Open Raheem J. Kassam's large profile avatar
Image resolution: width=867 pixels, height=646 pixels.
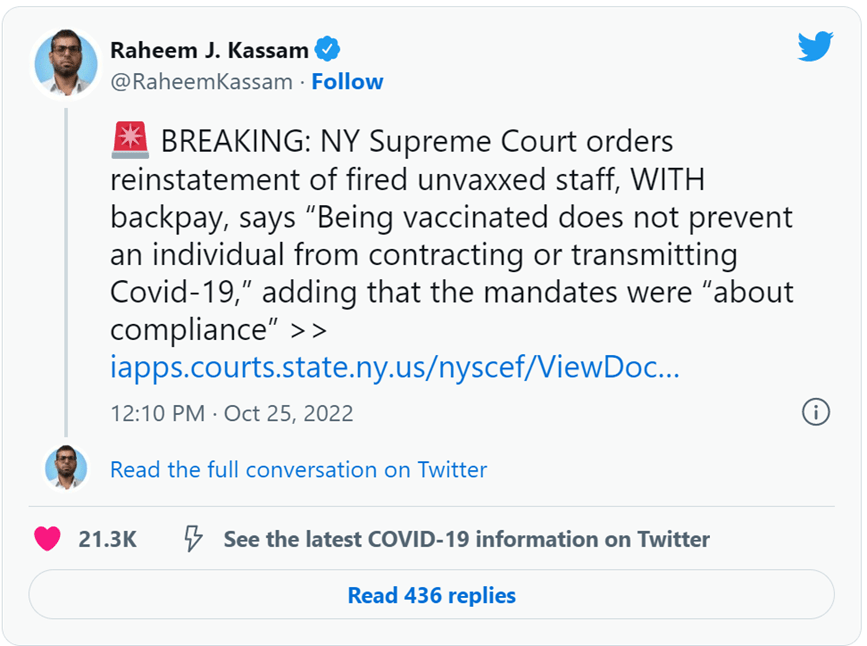click(66, 64)
